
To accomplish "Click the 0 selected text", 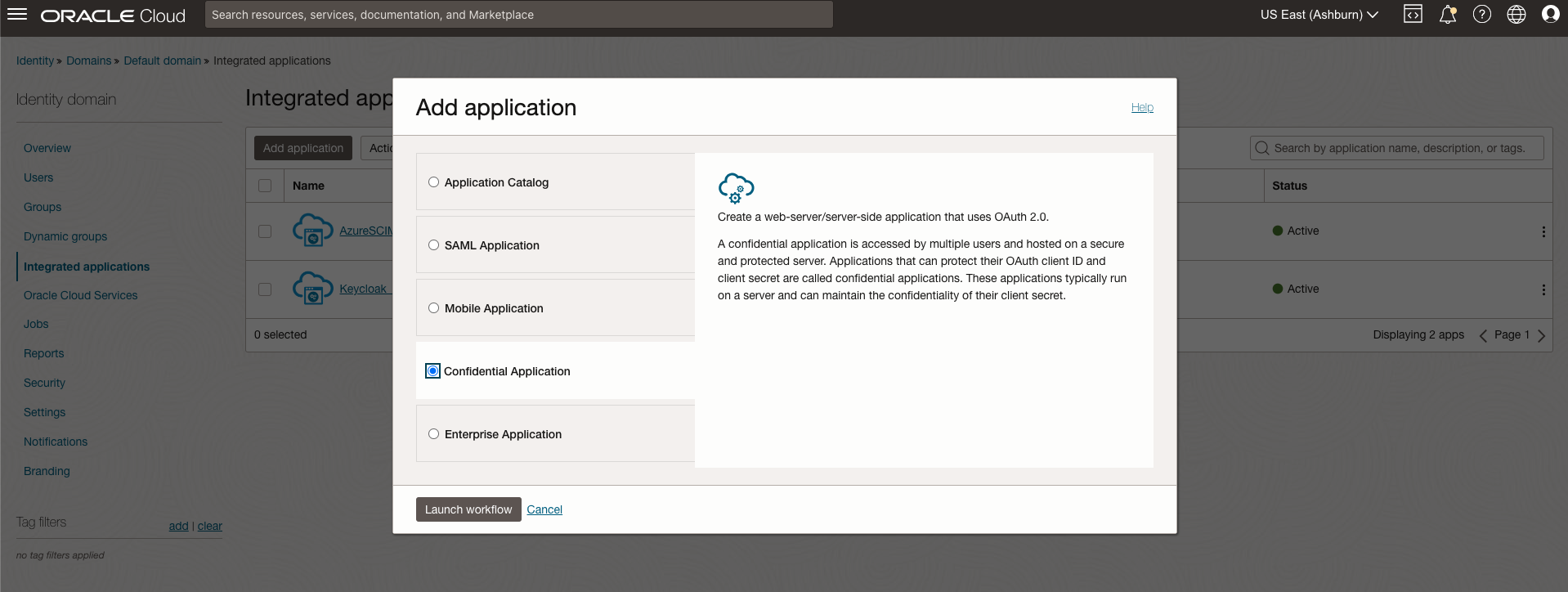I will (280, 334).
